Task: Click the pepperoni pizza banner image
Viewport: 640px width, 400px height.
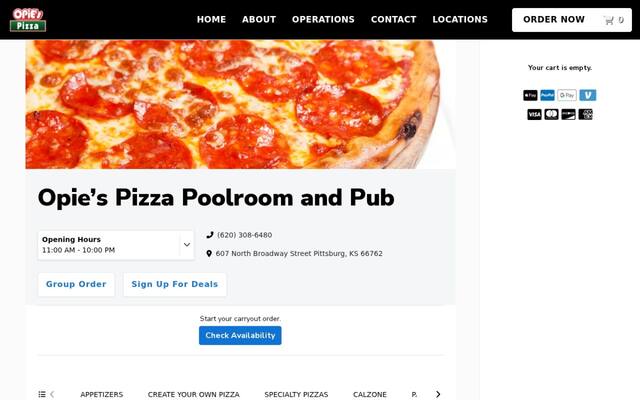Action: [x=240, y=104]
